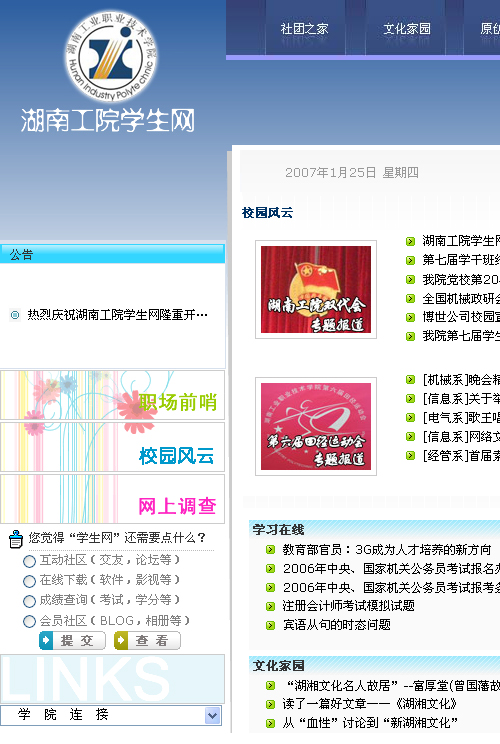
Task: Click the 职场前哨 banner
Action: pyautogui.click(x=112, y=395)
